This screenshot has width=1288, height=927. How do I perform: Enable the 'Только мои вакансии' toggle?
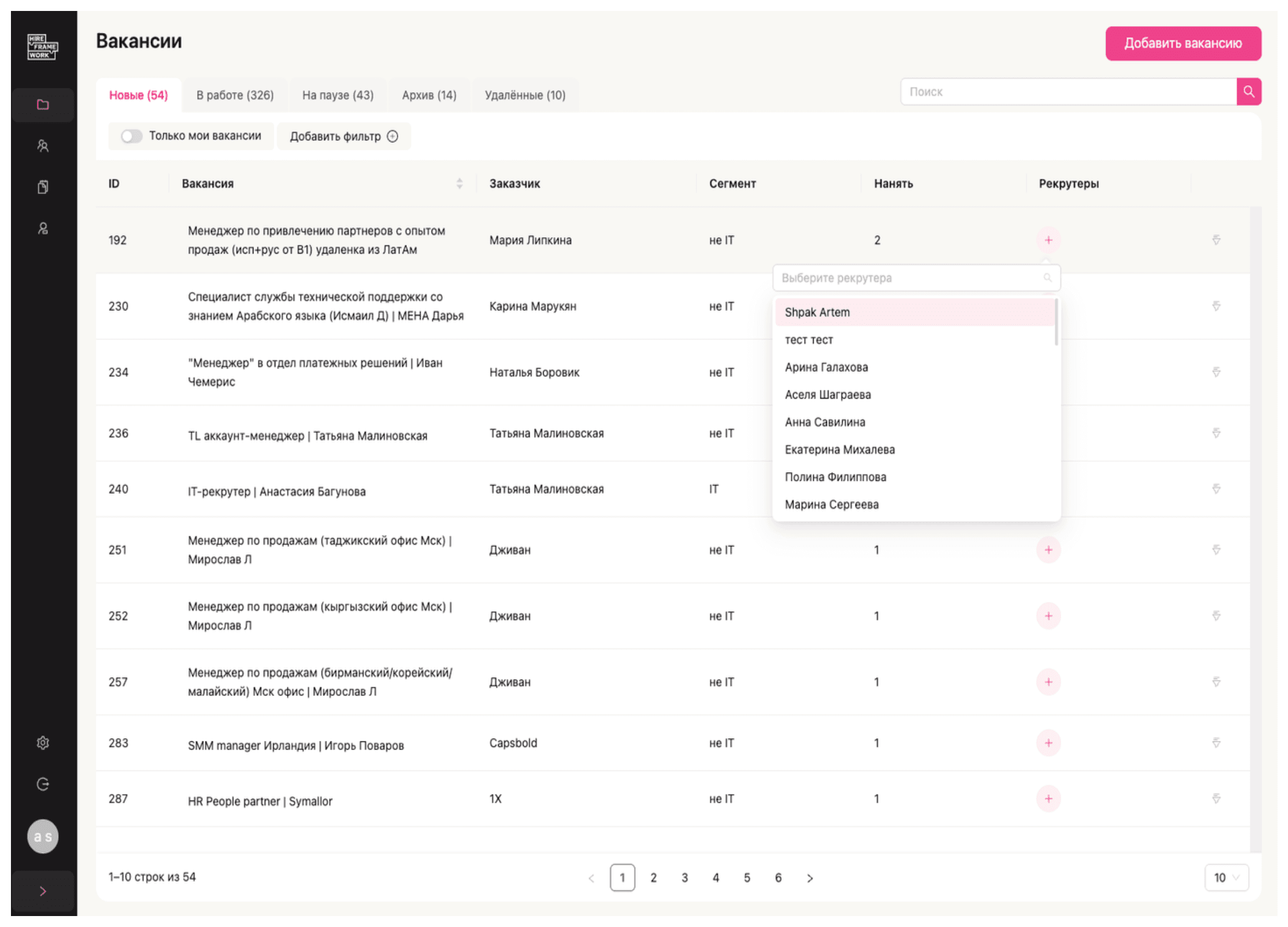point(132,136)
